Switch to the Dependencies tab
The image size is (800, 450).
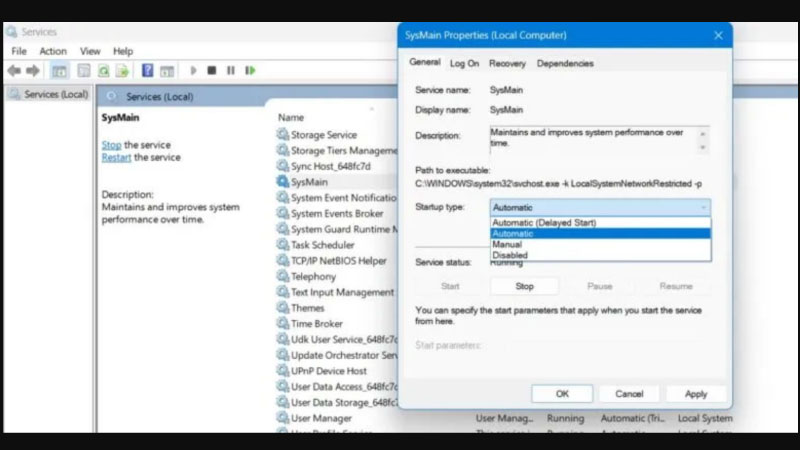click(567, 64)
